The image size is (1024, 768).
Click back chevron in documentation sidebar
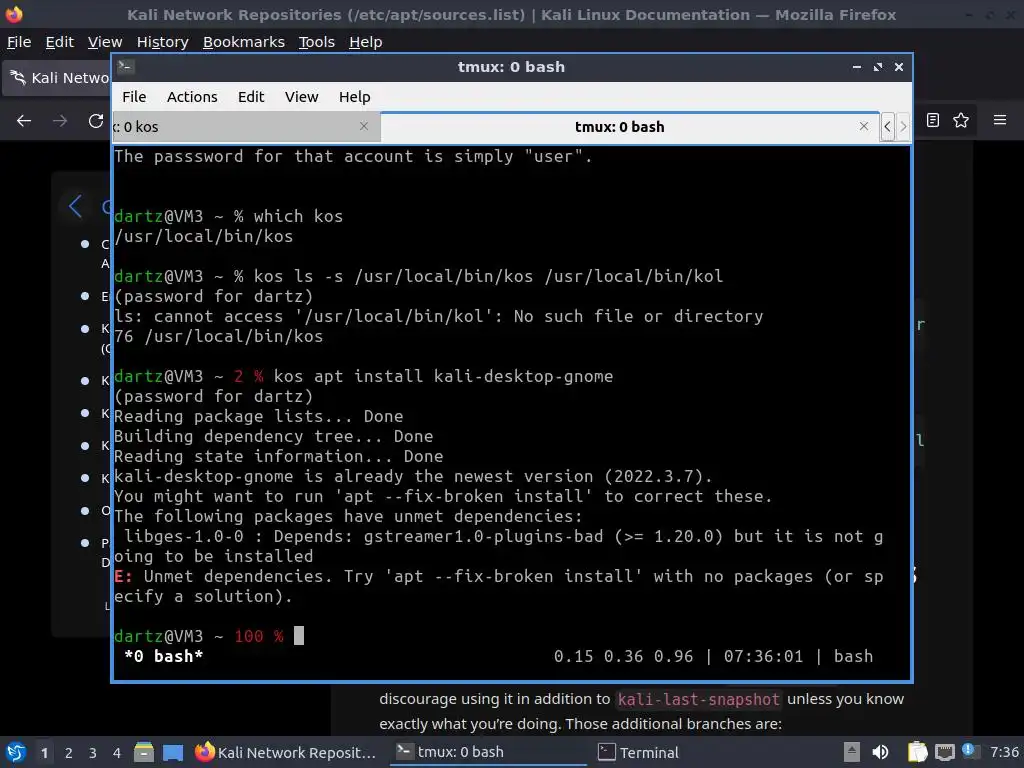[x=76, y=206]
